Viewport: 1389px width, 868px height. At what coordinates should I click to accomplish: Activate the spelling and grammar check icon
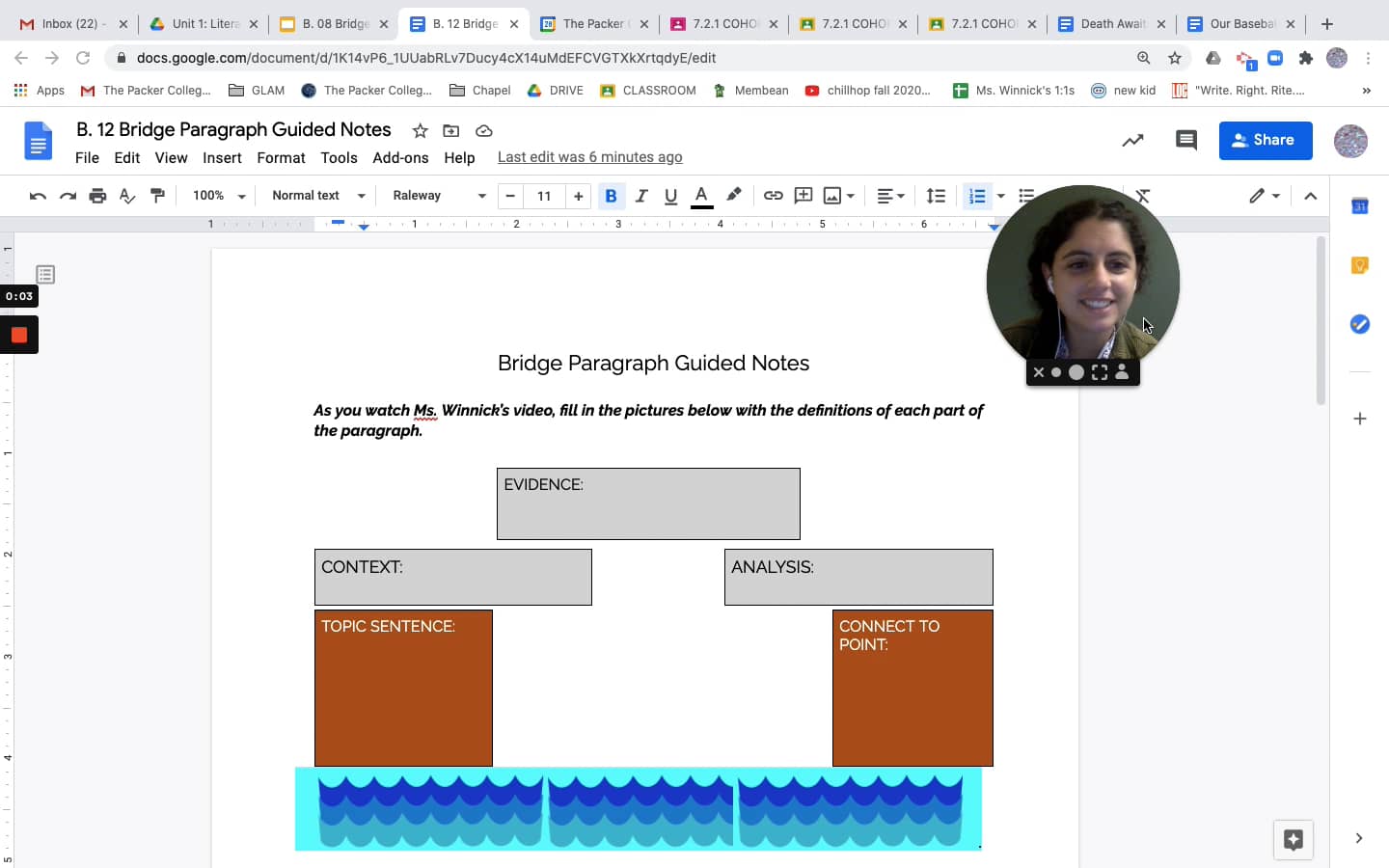click(127, 196)
